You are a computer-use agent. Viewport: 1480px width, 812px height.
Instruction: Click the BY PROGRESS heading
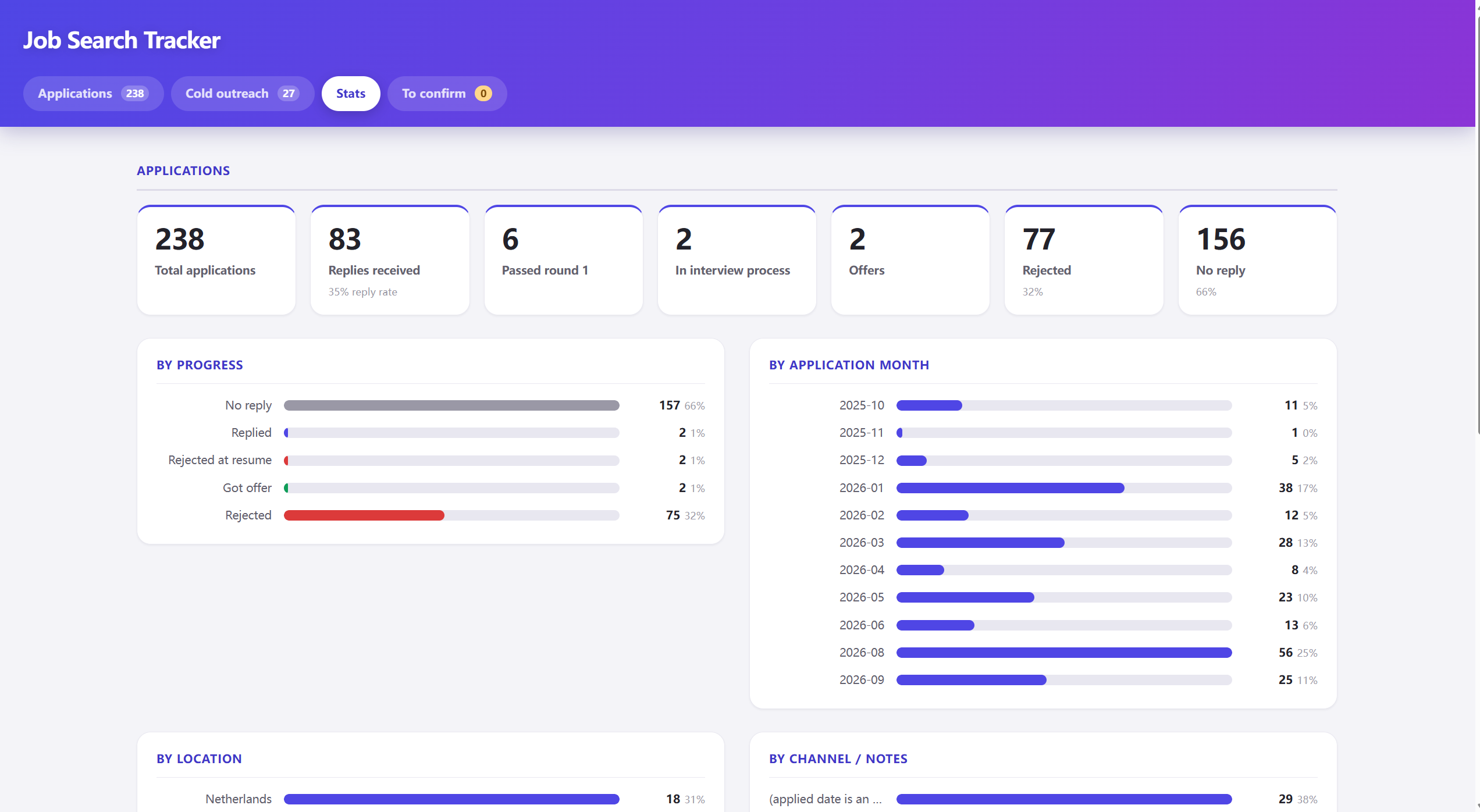click(200, 365)
